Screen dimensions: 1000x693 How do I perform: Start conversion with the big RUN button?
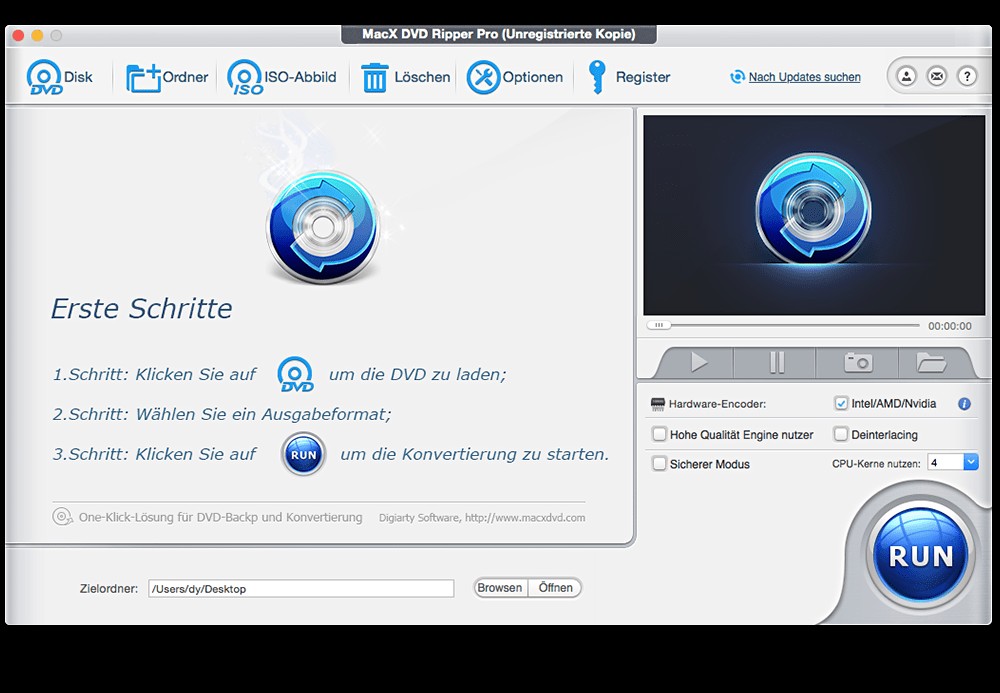point(920,555)
